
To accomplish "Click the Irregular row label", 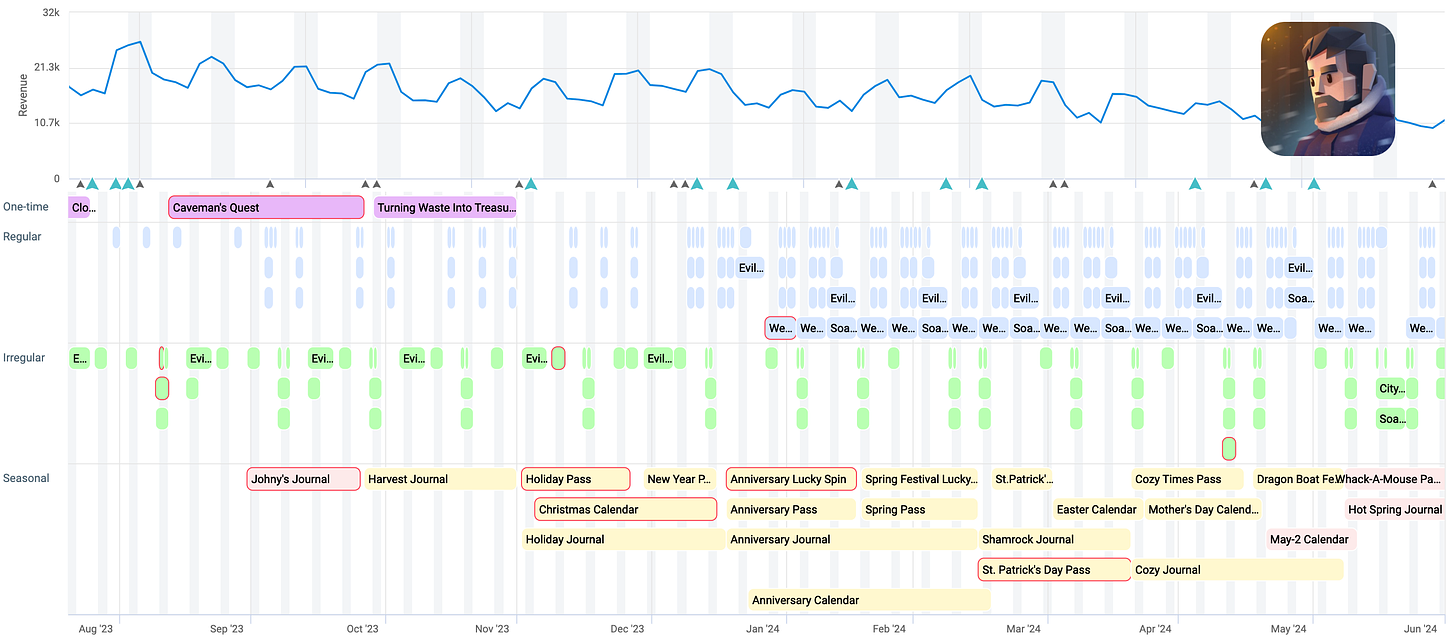I will point(24,358).
